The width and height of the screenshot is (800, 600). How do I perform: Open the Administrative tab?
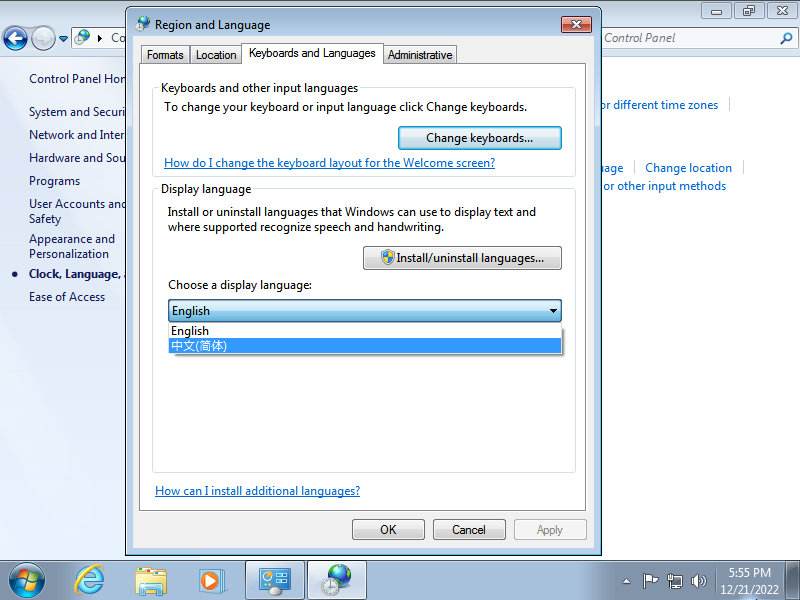(420, 55)
